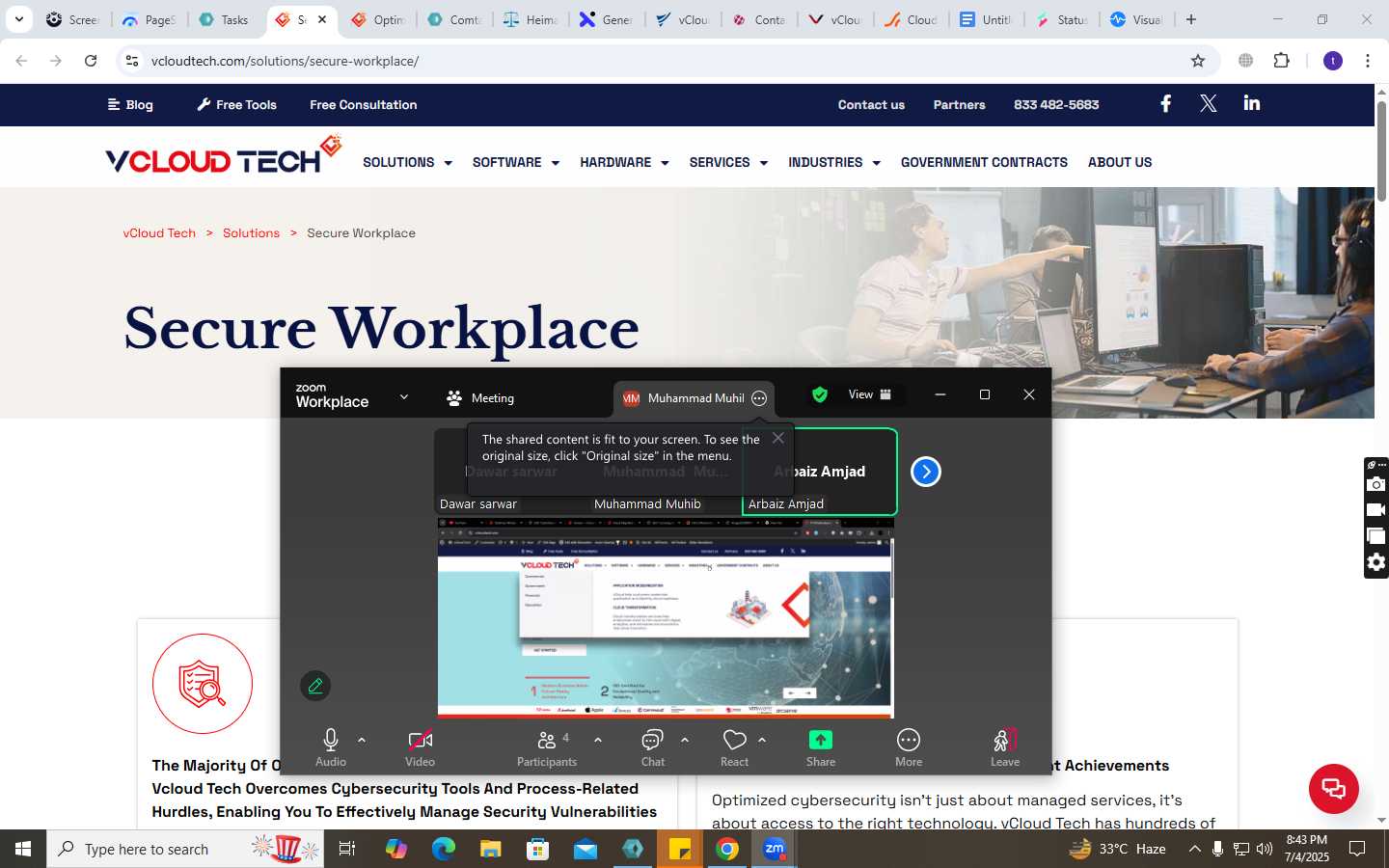
Task: Open Zoom from the taskbar
Action: (775, 849)
